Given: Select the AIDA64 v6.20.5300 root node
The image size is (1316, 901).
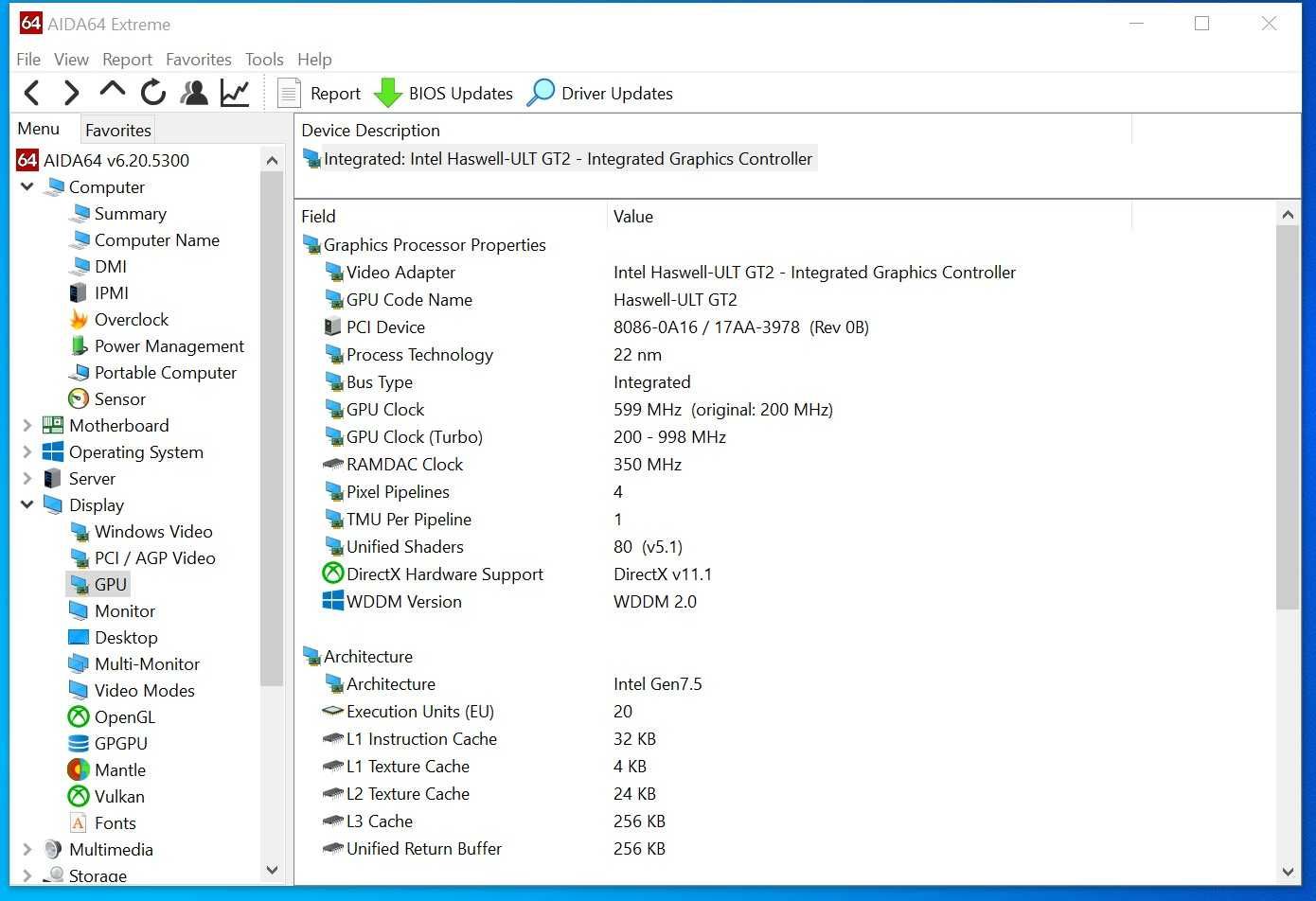Looking at the screenshot, I should pyautogui.click(x=116, y=161).
